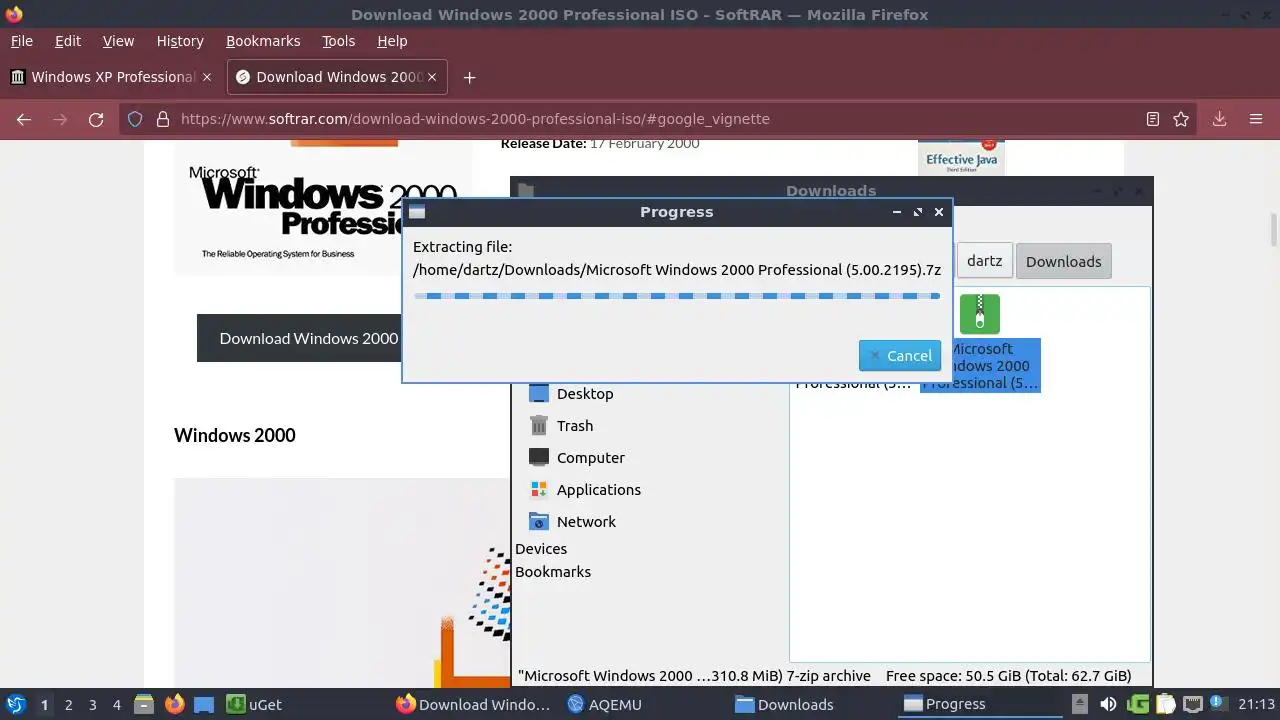Image resolution: width=1280 pixels, height=720 pixels.
Task: Switch to the Download Windo... Firefox taskbar entry
Action: click(x=474, y=704)
